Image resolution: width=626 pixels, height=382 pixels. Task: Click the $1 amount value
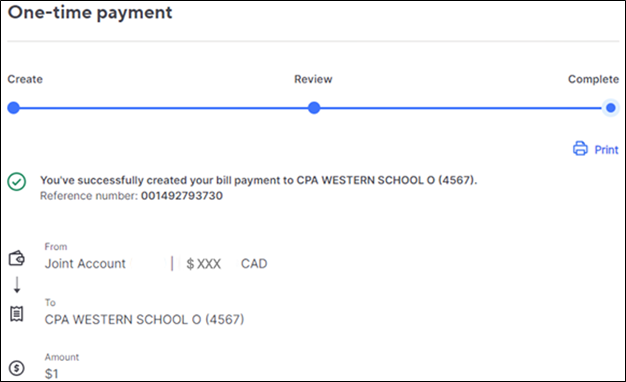coord(52,374)
